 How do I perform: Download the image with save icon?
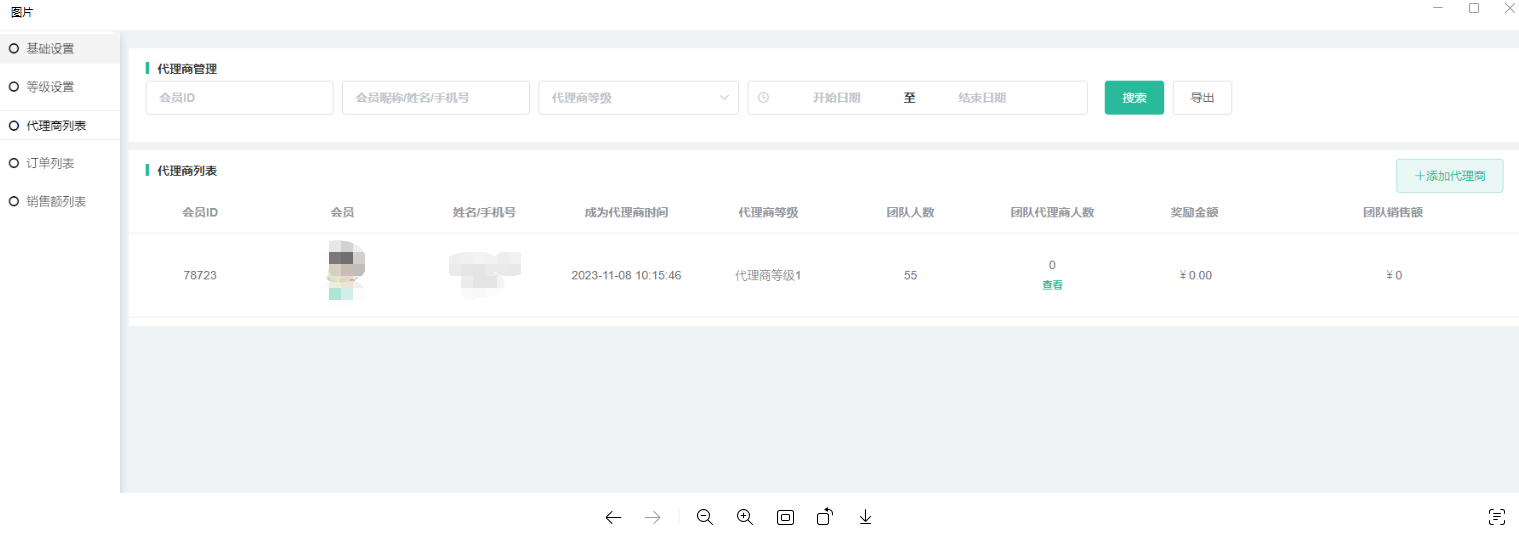click(x=866, y=517)
